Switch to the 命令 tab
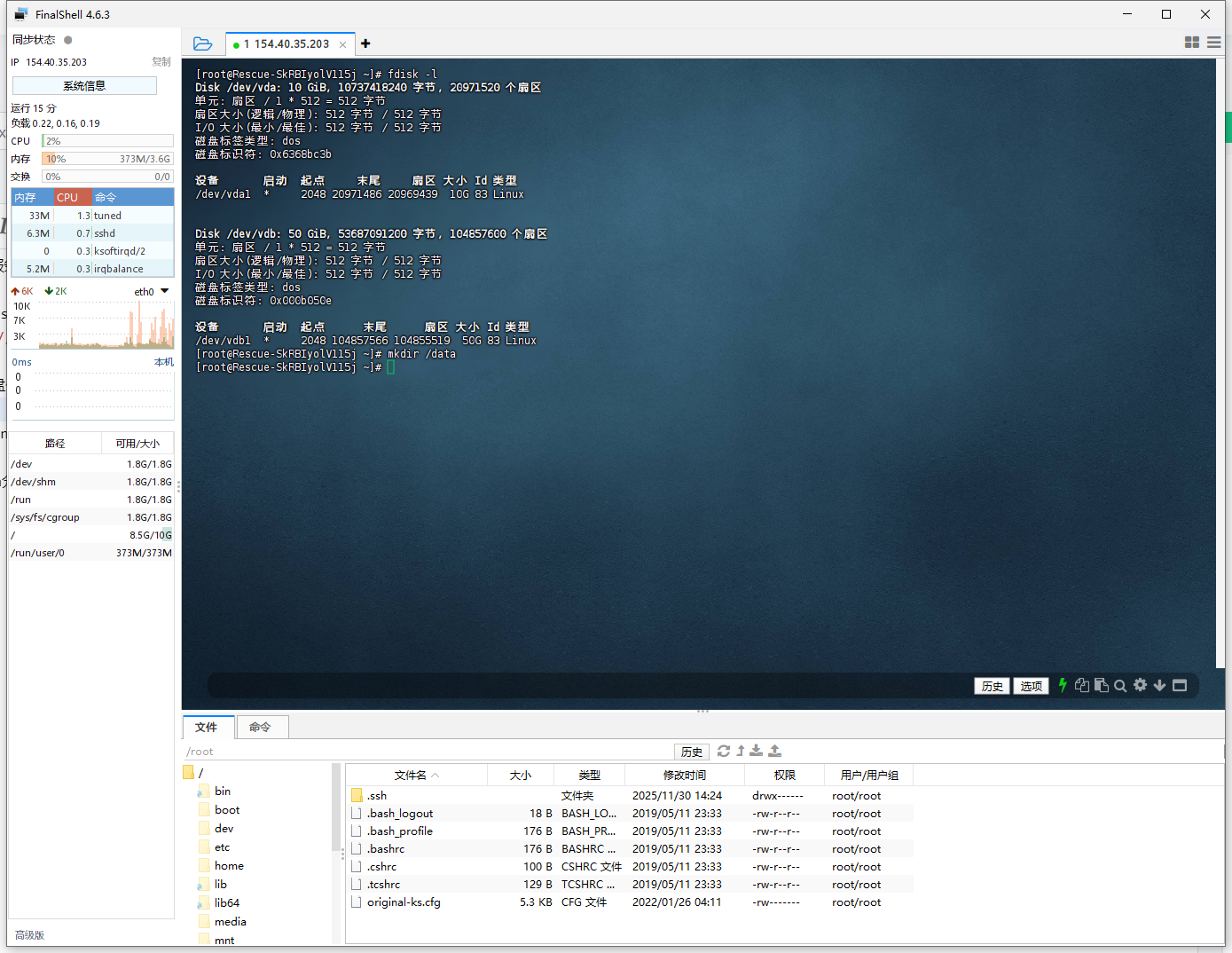The width and height of the screenshot is (1232, 953). [x=260, y=727]
